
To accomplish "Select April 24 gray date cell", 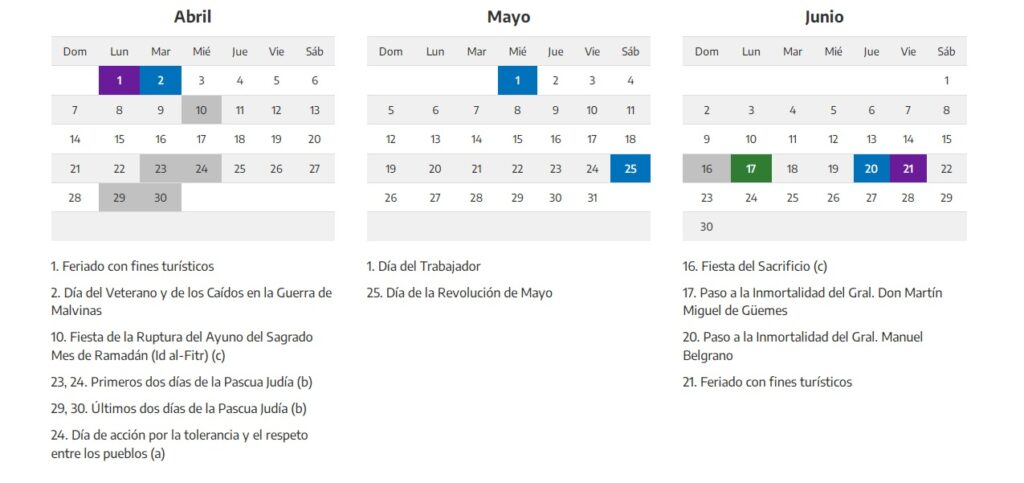I will [201, 169].
